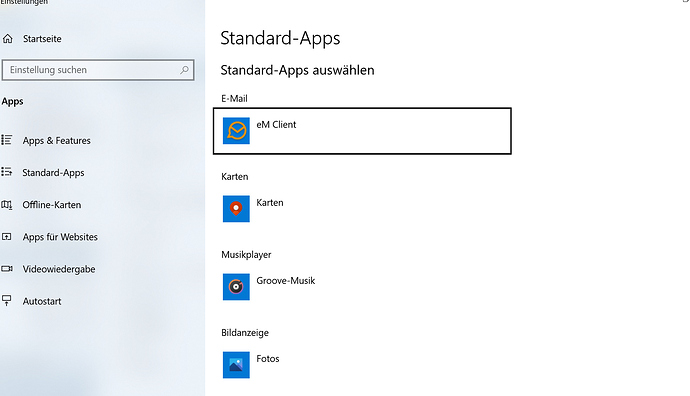690x396 pixels.
Task: Open Videowiedergabe settings page
Action: click(x=59, y=269)
